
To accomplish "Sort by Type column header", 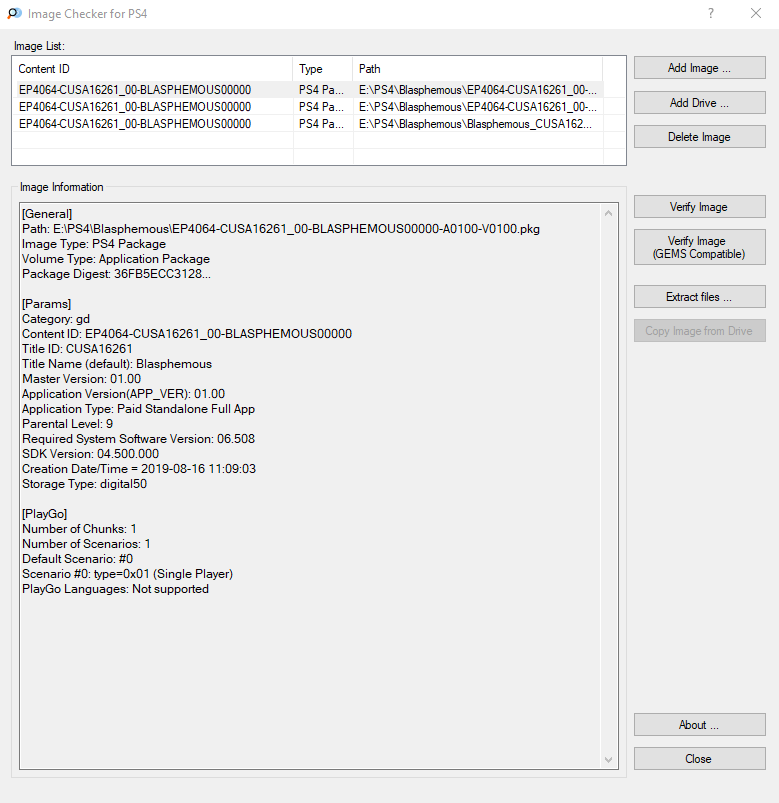I will click(x=323, y=69).
